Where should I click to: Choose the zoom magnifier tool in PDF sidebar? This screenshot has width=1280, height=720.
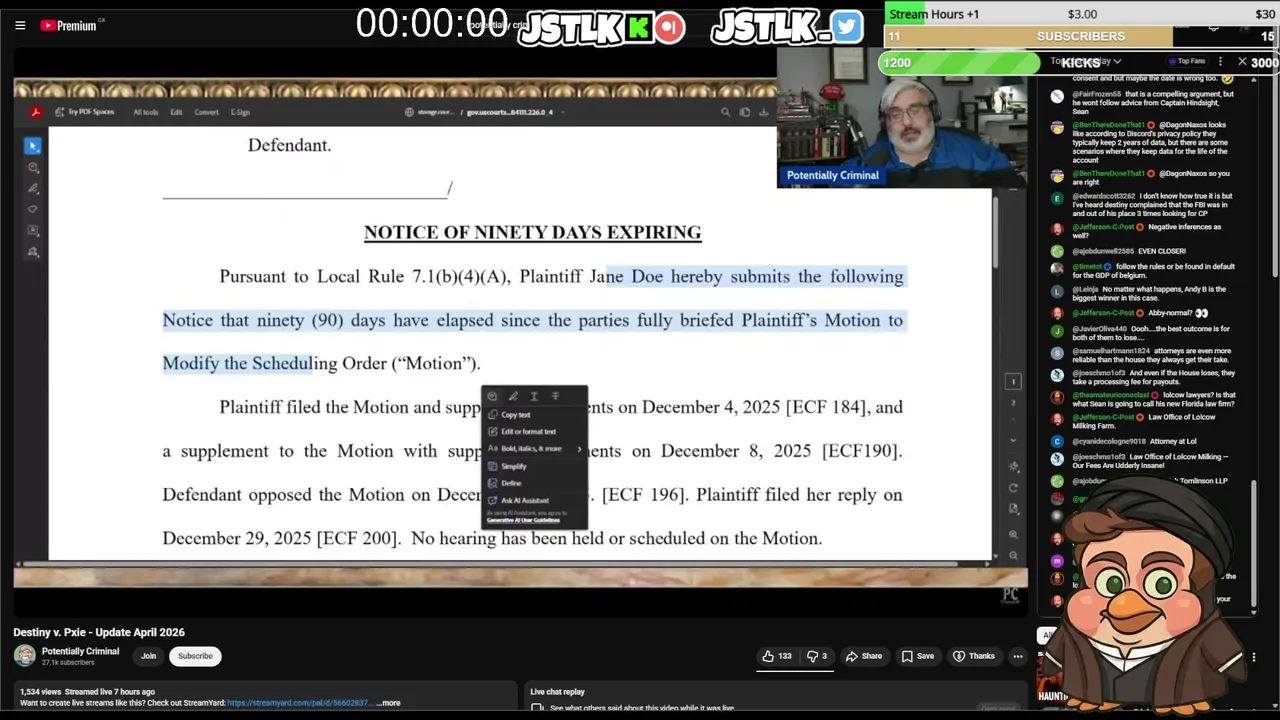(x=33, y=167)
